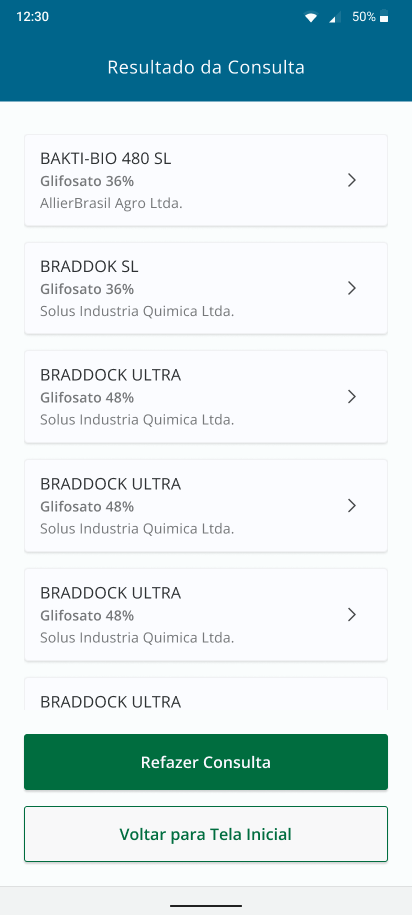Expand the first BRADDOCK ULTRA entry's chevron
Screen dimensions: 412x915
[x=351, y=397]
